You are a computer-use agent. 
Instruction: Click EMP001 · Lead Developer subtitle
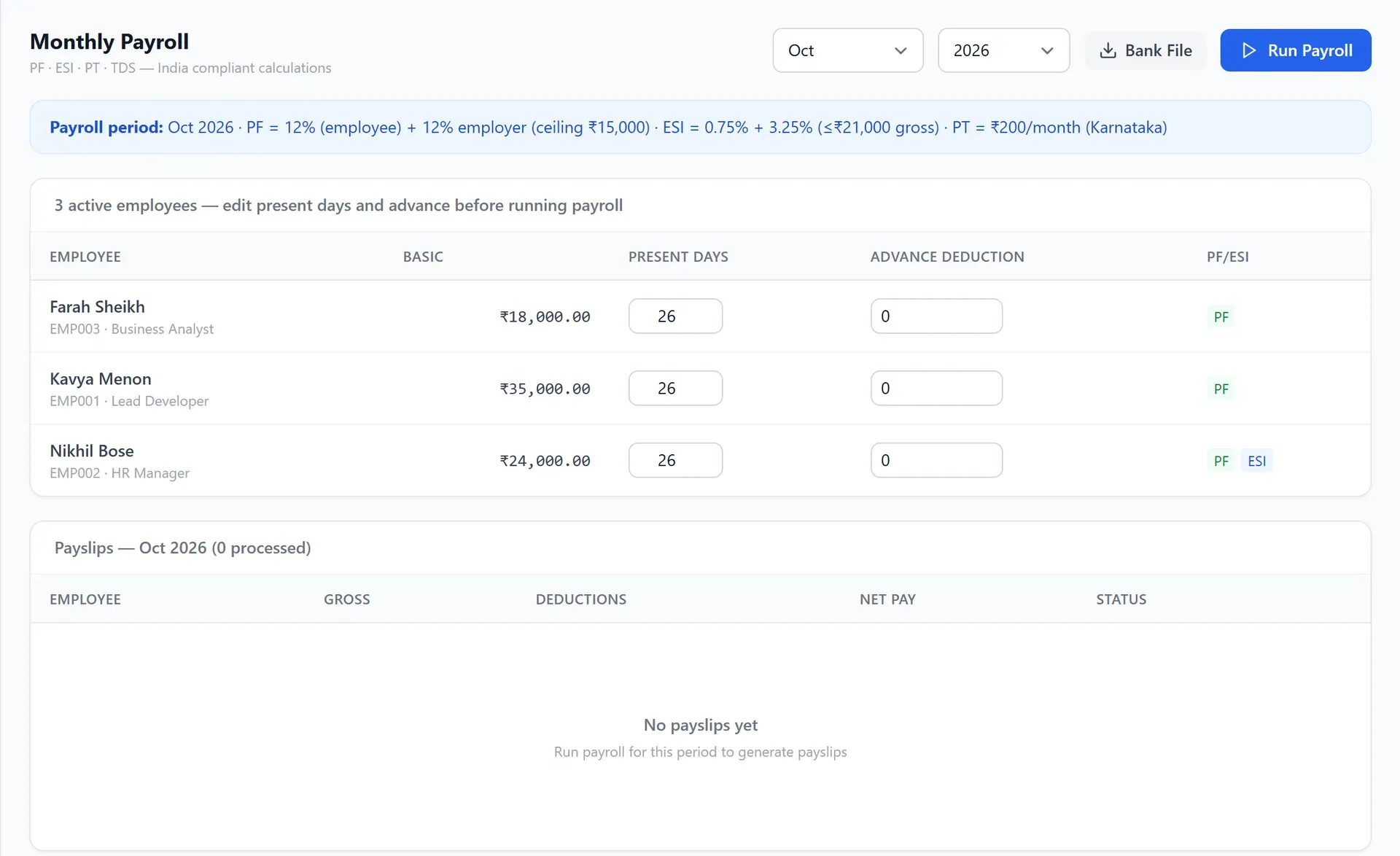coord(129,401)
